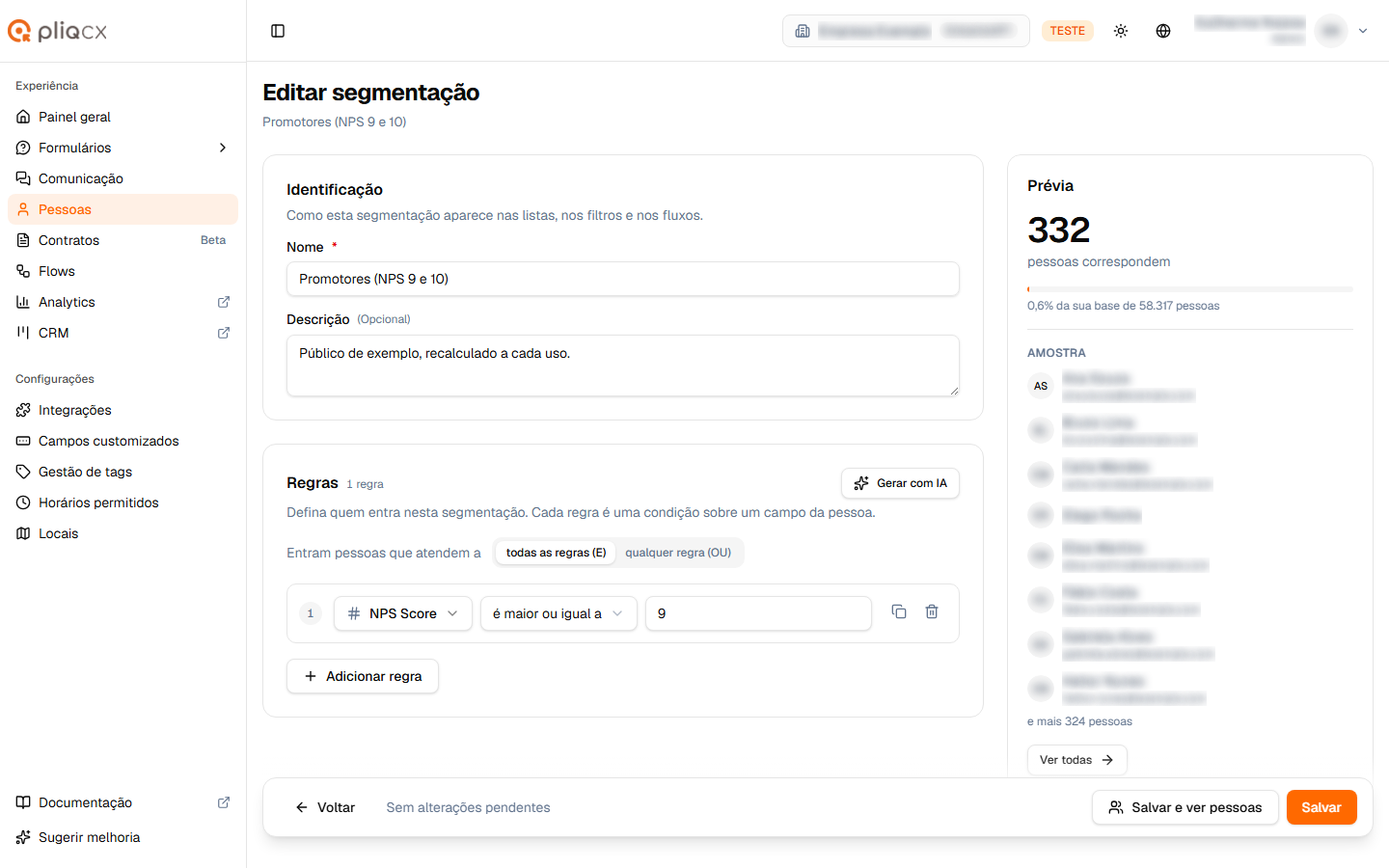This screenshot has height=868, width=1389.
Task: Open Documentação external link icon
Action: tap(224, 802)
